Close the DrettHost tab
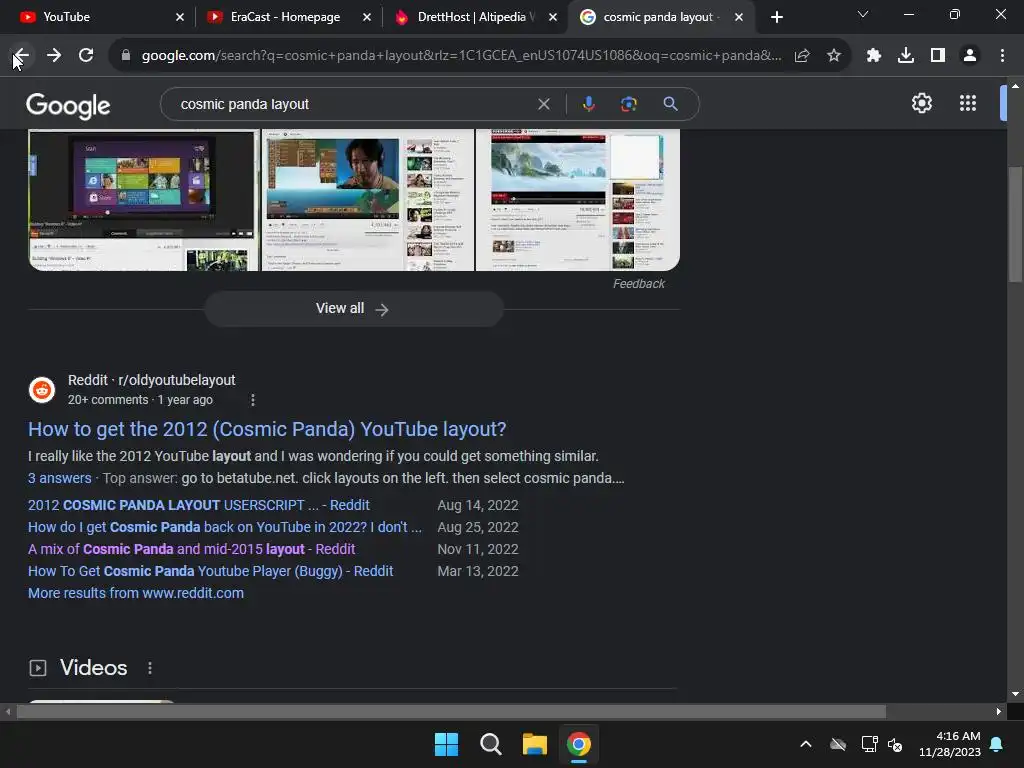 coord(553,17)
